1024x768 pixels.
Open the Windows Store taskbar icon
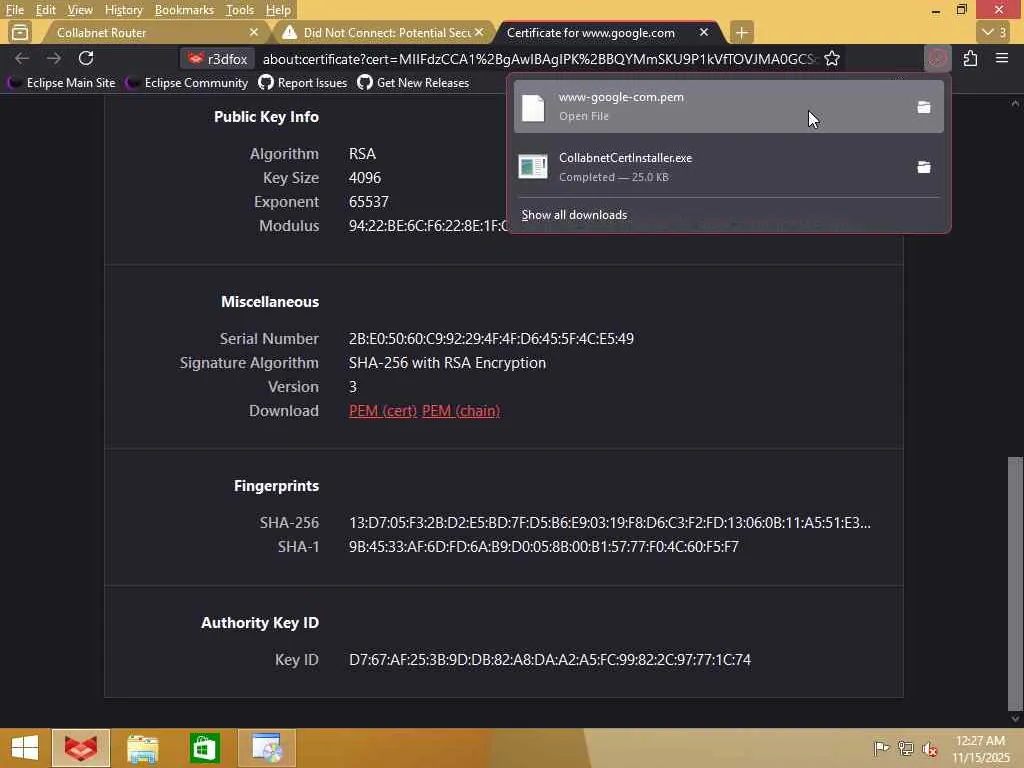204,748
